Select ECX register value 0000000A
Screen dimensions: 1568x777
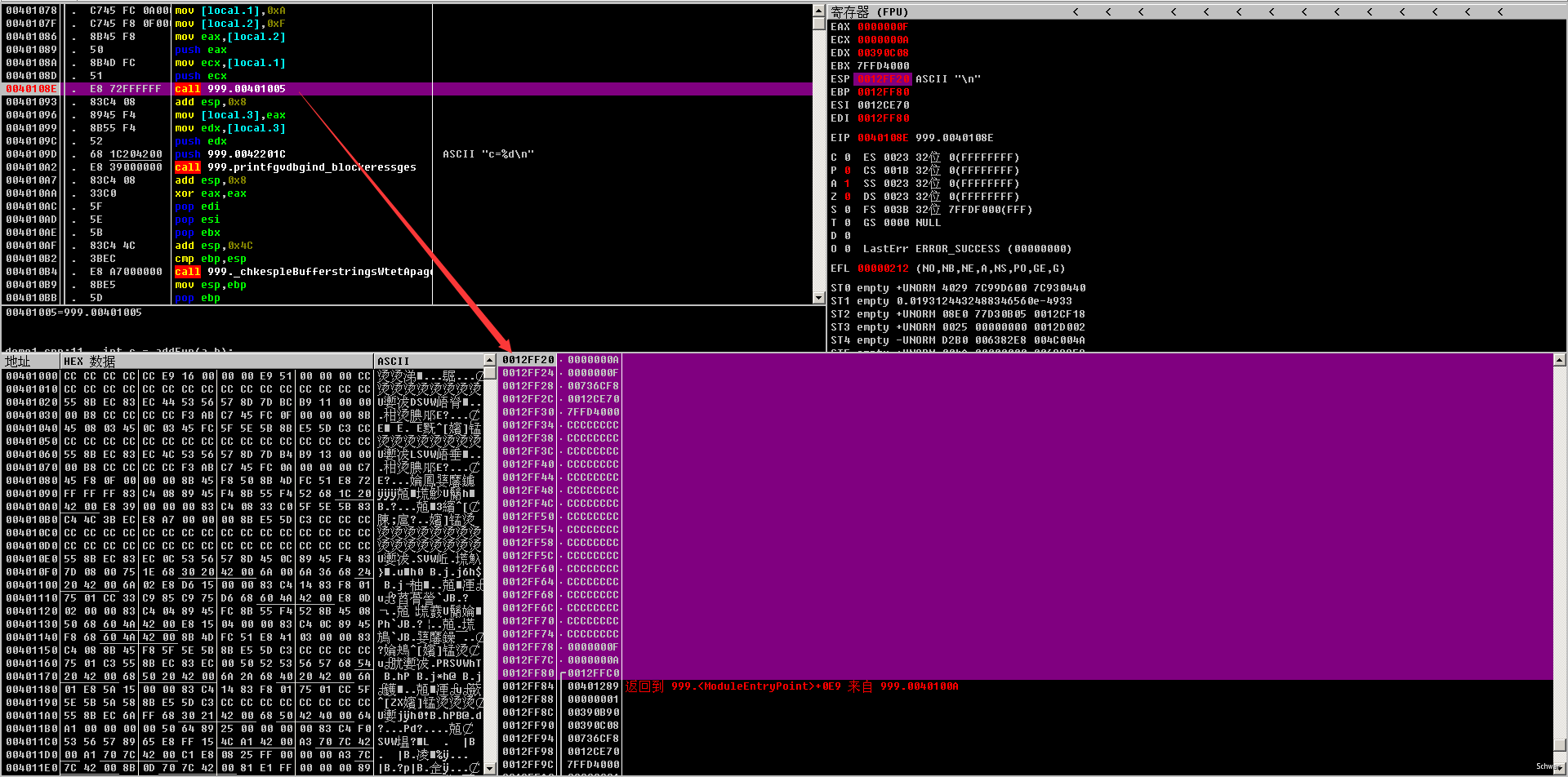click(x=883, y=40)
